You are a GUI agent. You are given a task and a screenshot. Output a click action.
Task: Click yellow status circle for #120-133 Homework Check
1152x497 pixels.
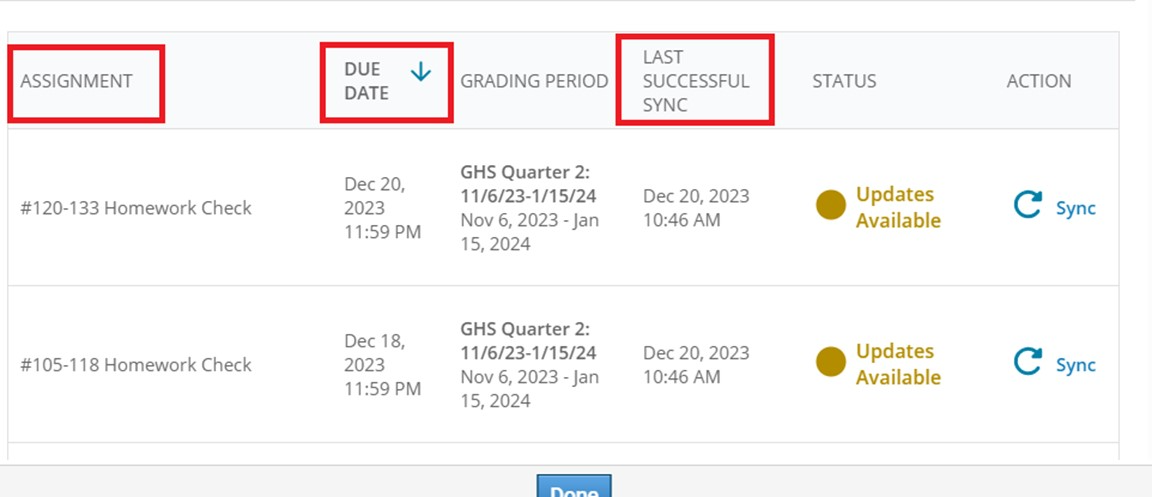(831, 205)
